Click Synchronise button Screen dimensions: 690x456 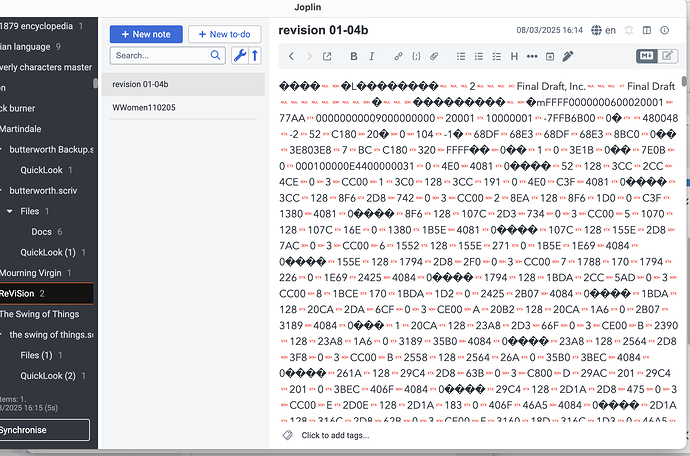[44, 430]
